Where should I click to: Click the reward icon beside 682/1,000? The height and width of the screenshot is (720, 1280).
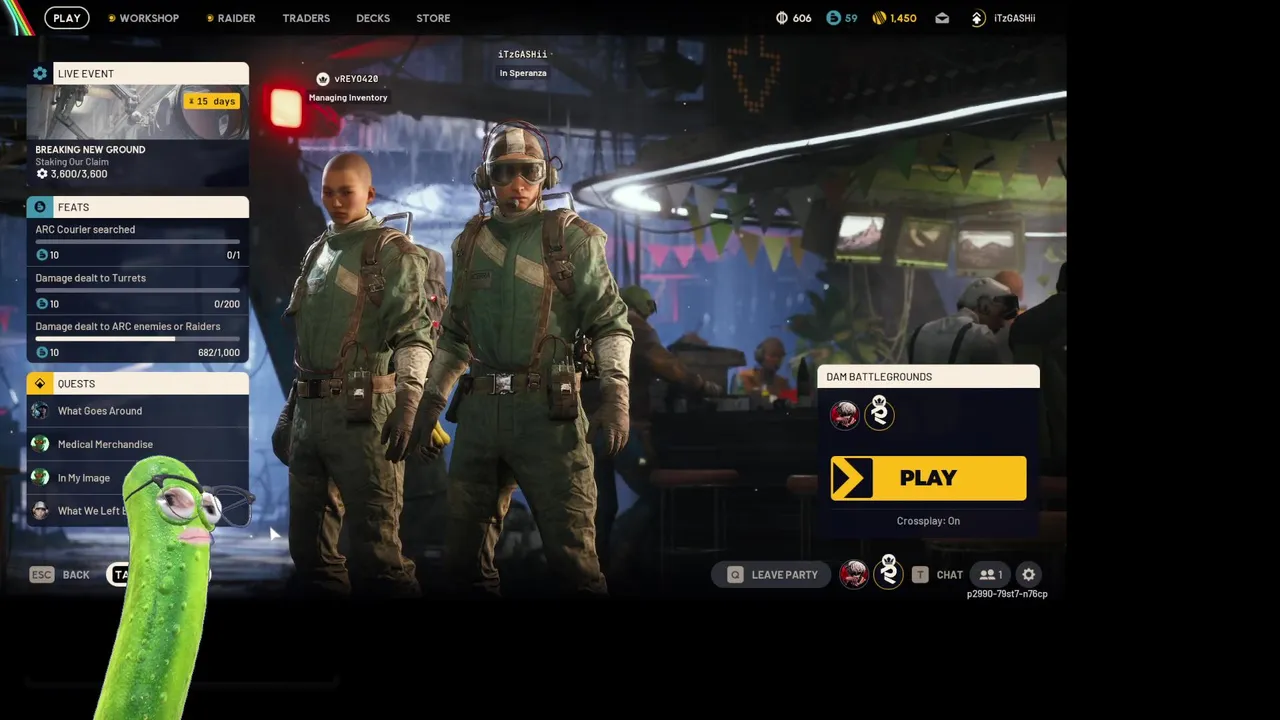click(x=42, y=352)
